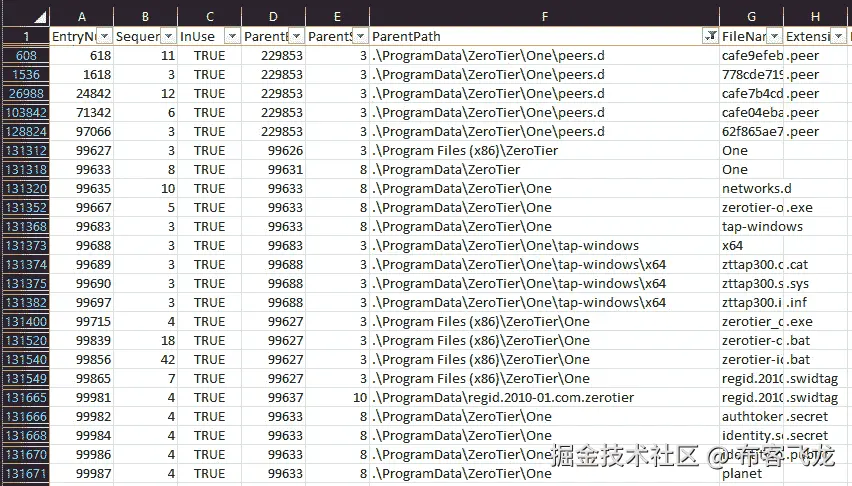Click parent sequence cell showing 10

pyautogui.click(x=337, y=397)
